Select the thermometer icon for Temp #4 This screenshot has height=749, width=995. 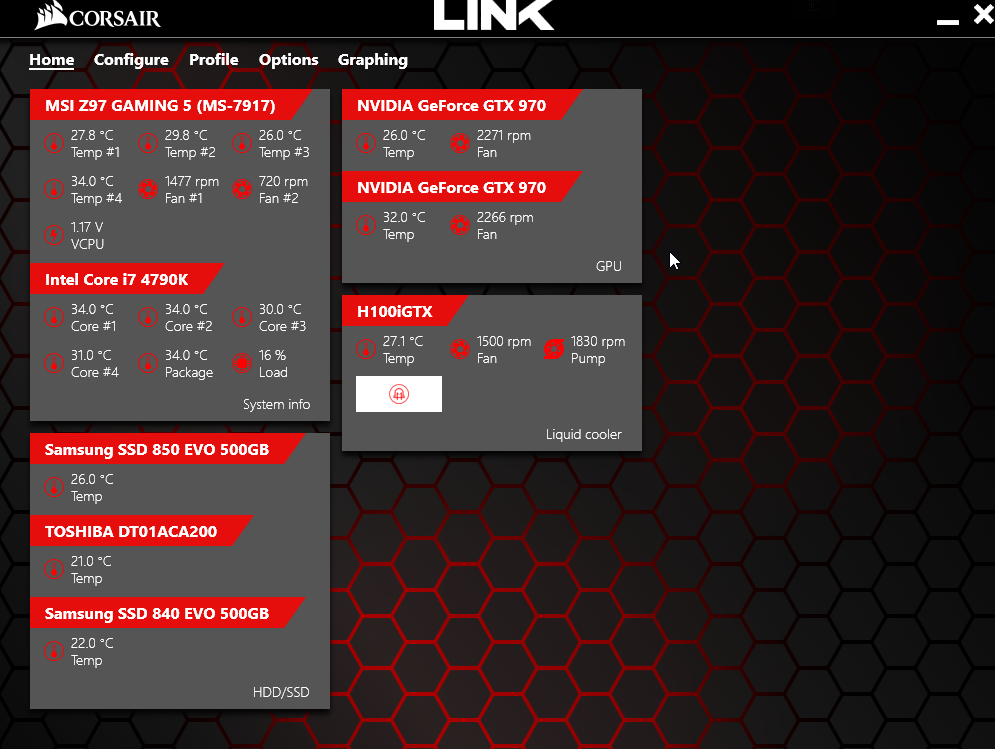pyautogui.click(x=54, y=189)
